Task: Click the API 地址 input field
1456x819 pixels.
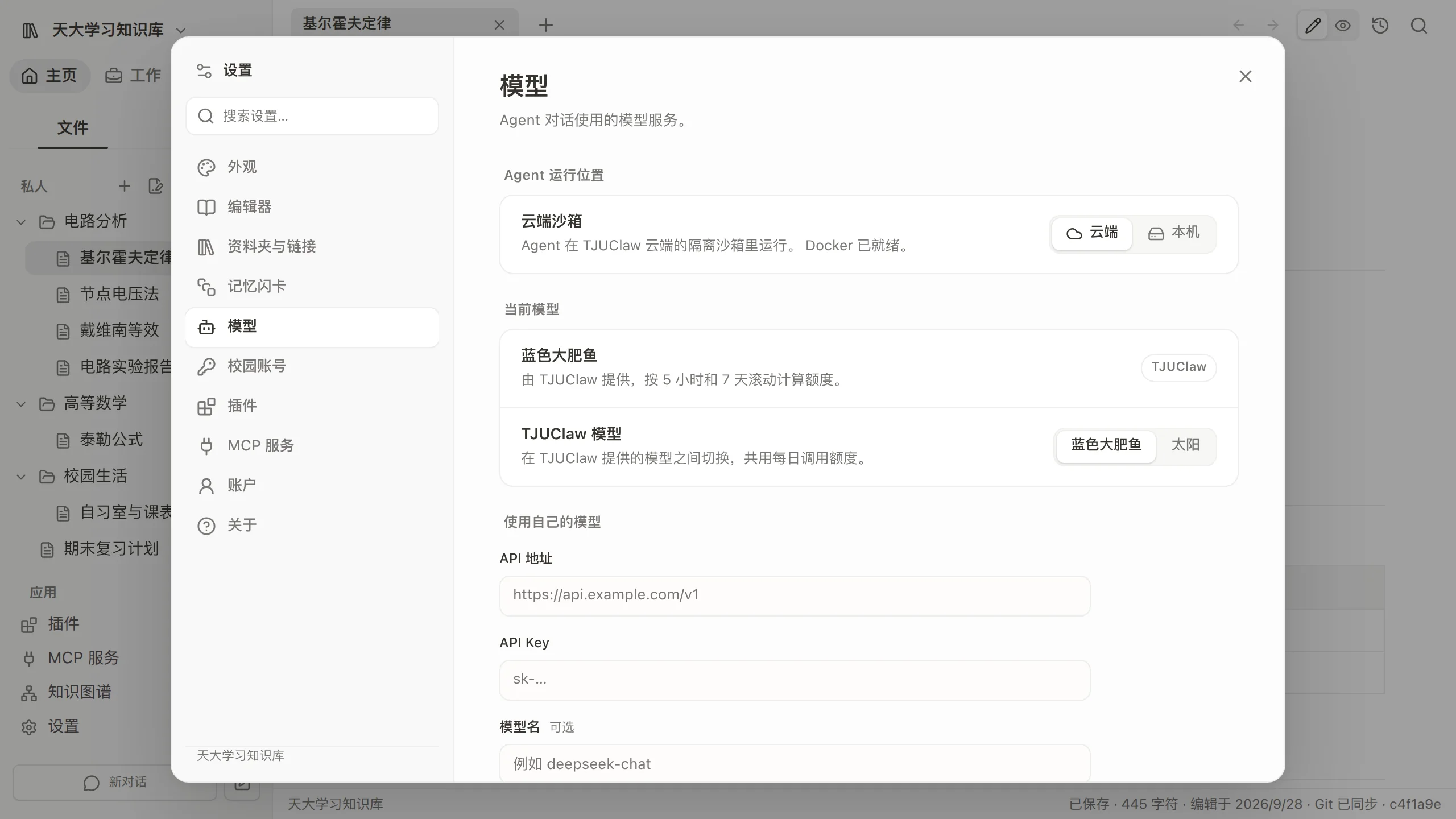Action: point(795,595)
